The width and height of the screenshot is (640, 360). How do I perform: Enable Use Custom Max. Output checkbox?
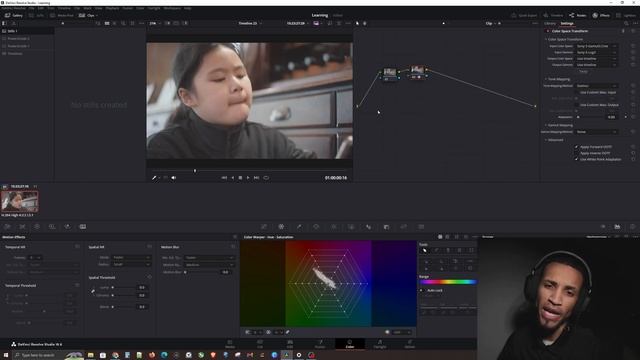[577, 105]
